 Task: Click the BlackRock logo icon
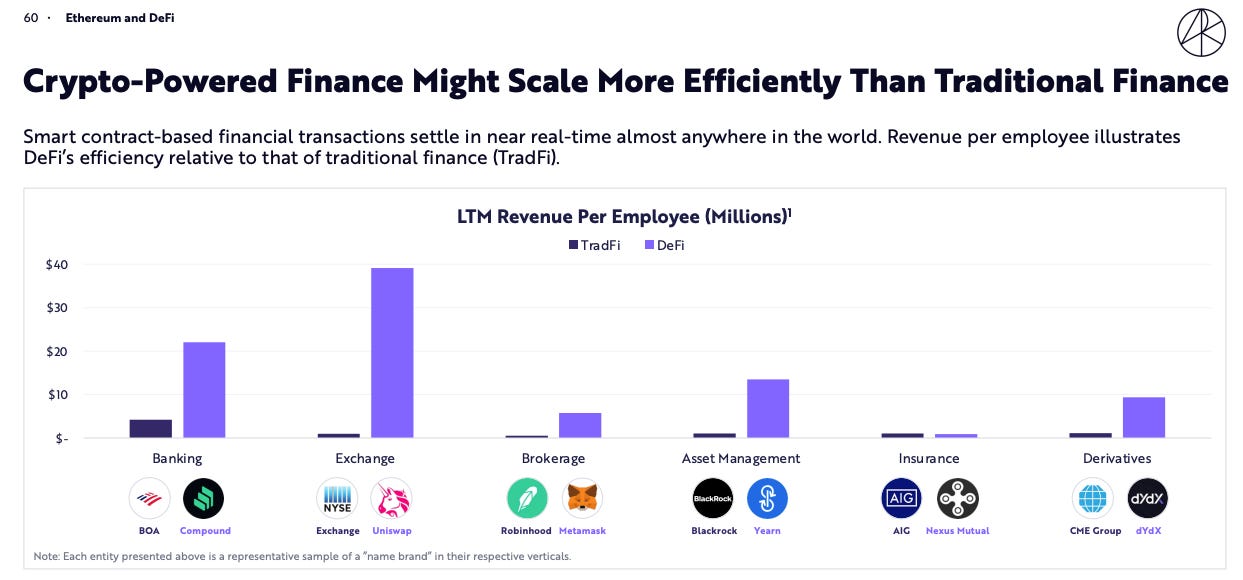pyautogui.click(x=713, y=498)
